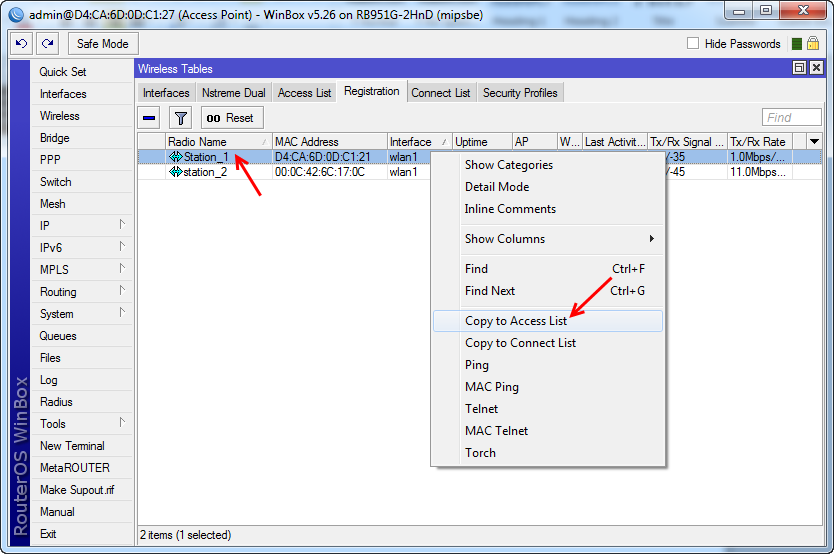Screen dimensions: 834x554
Task: Click the Reset counters button
Action: pyautogui.click(x=232, y=117)
